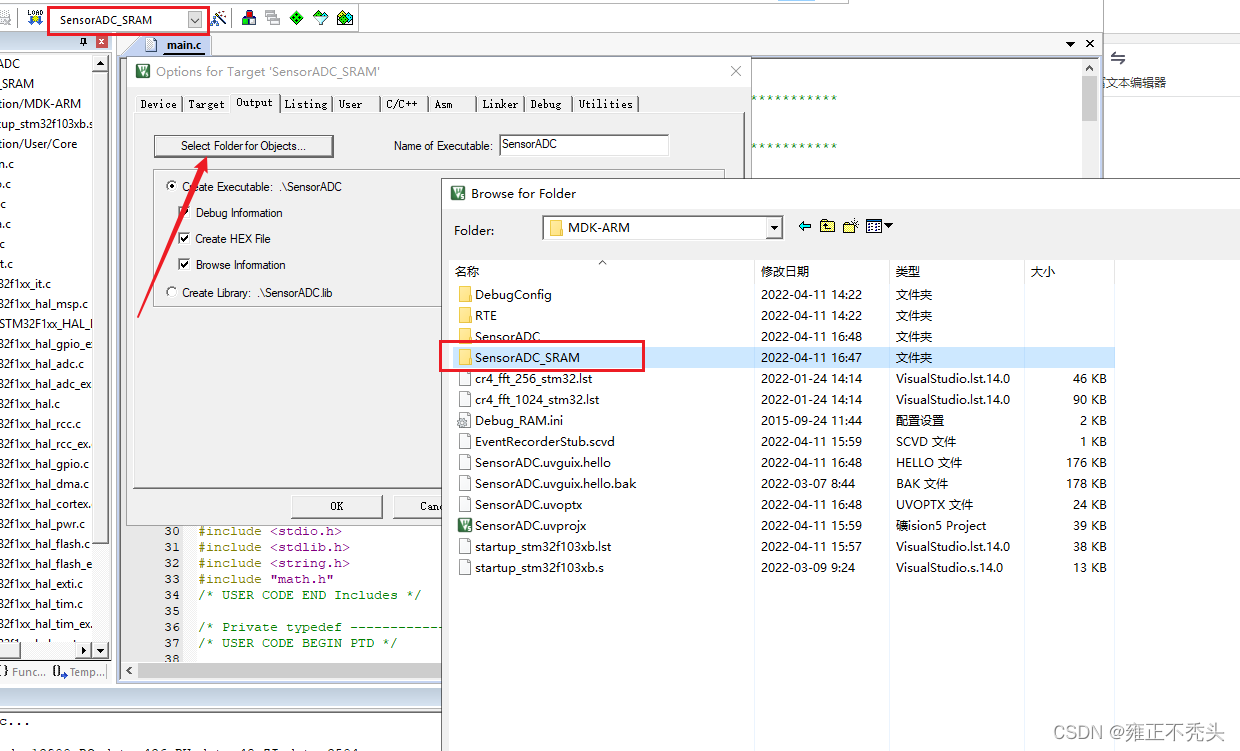Select the Create Executable radio button
The width and height of the screenshot is (1240, 751).
[172, 187]
